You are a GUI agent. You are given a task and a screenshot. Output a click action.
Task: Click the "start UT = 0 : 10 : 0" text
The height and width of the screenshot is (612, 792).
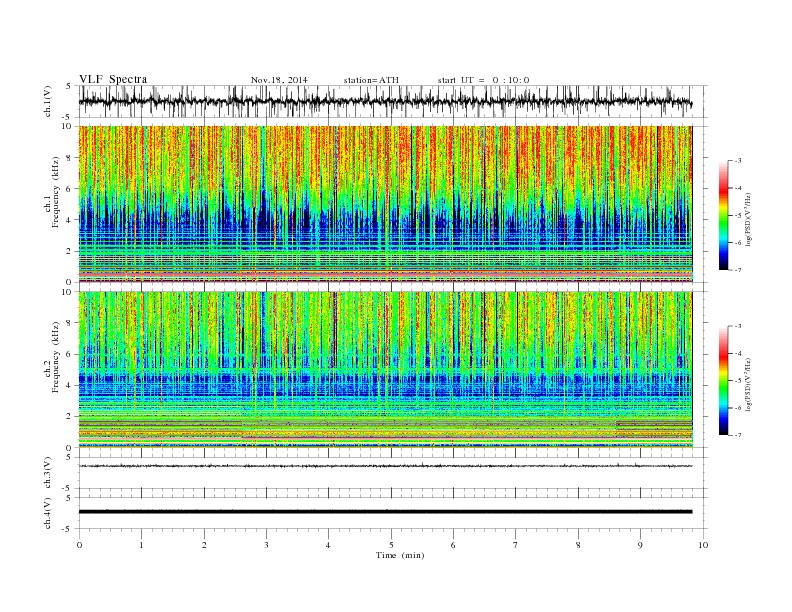point(483,80)
